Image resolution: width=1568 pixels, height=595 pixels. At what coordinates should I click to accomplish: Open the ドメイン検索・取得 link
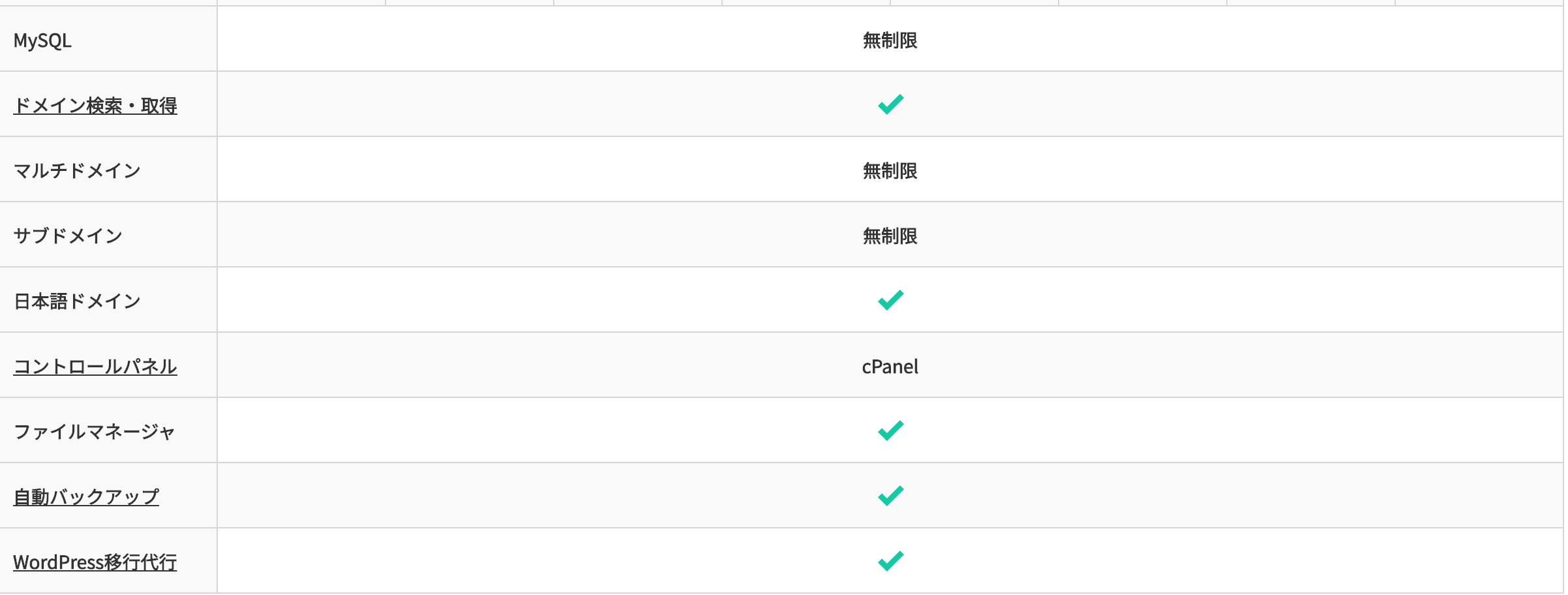[95, 106]
